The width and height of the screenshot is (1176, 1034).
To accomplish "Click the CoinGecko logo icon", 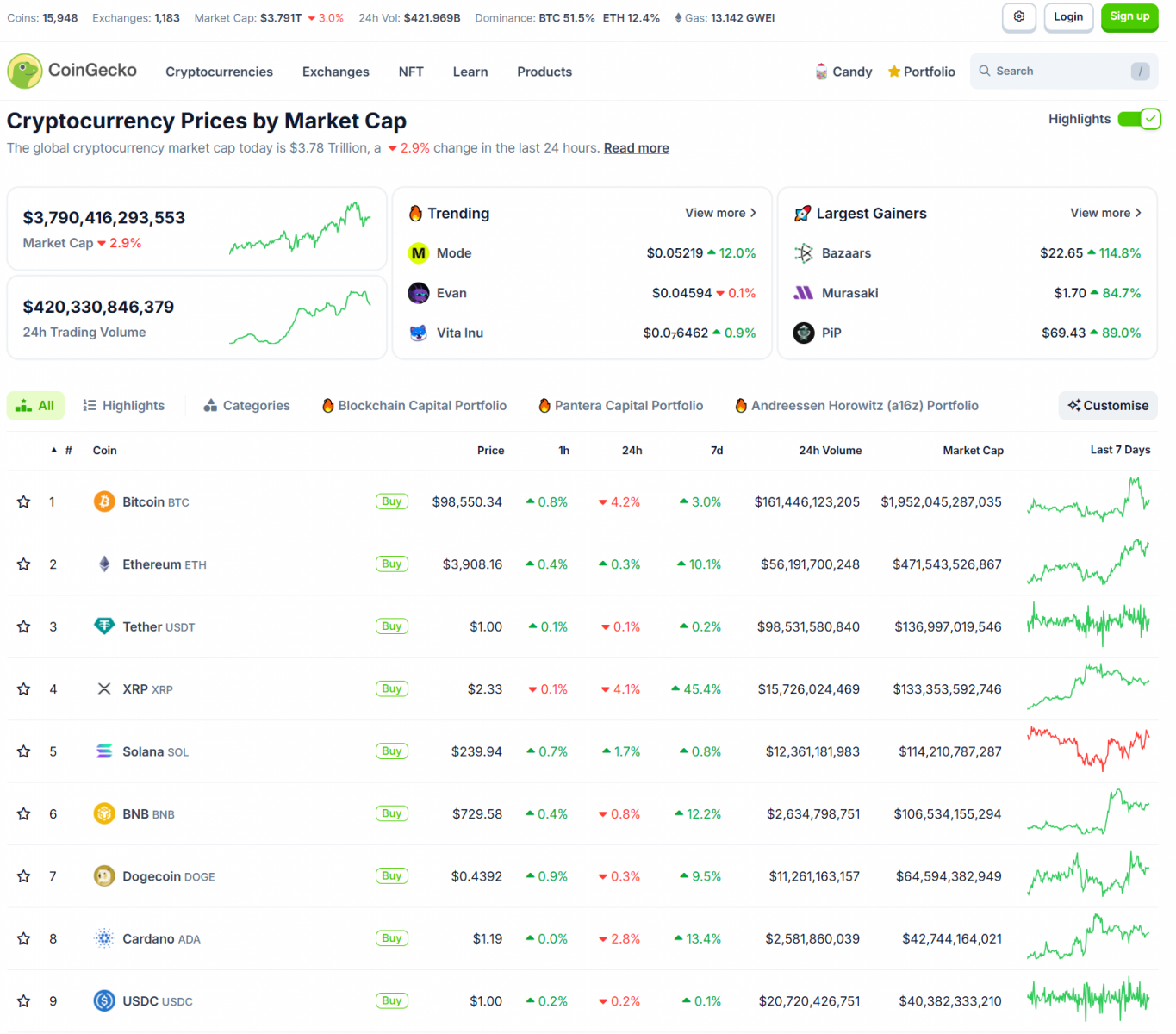I will coord(25,72).
